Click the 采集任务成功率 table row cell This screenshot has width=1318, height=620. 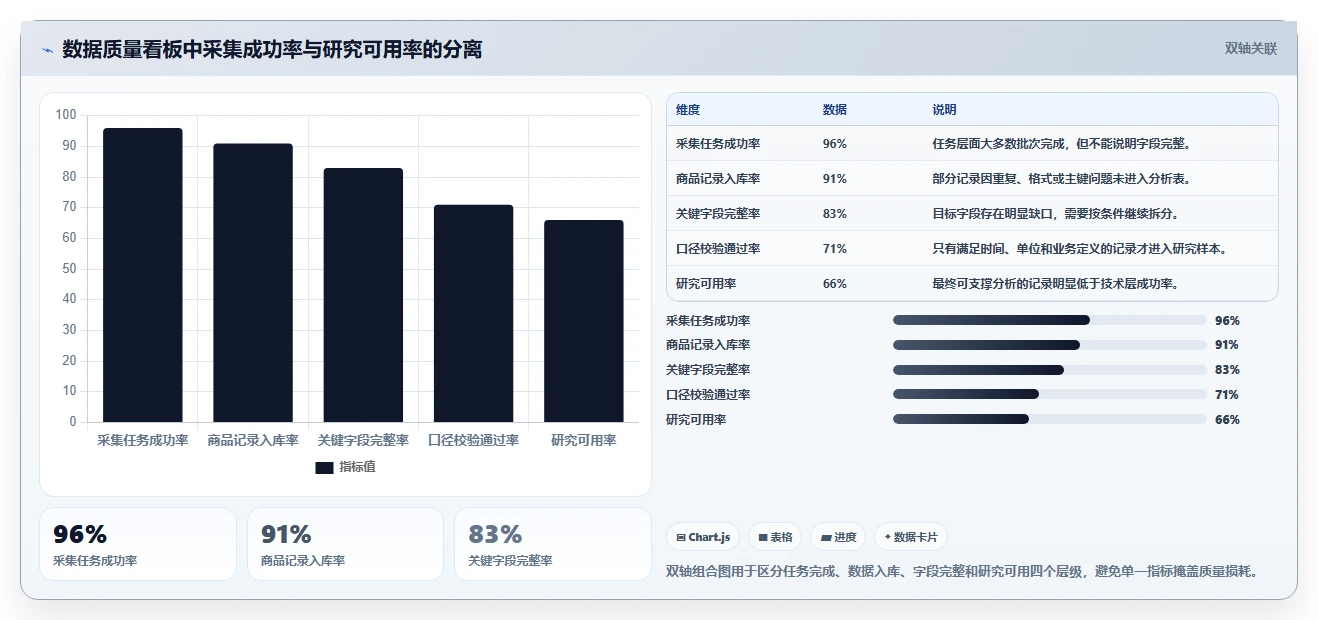tap(718, 144)
